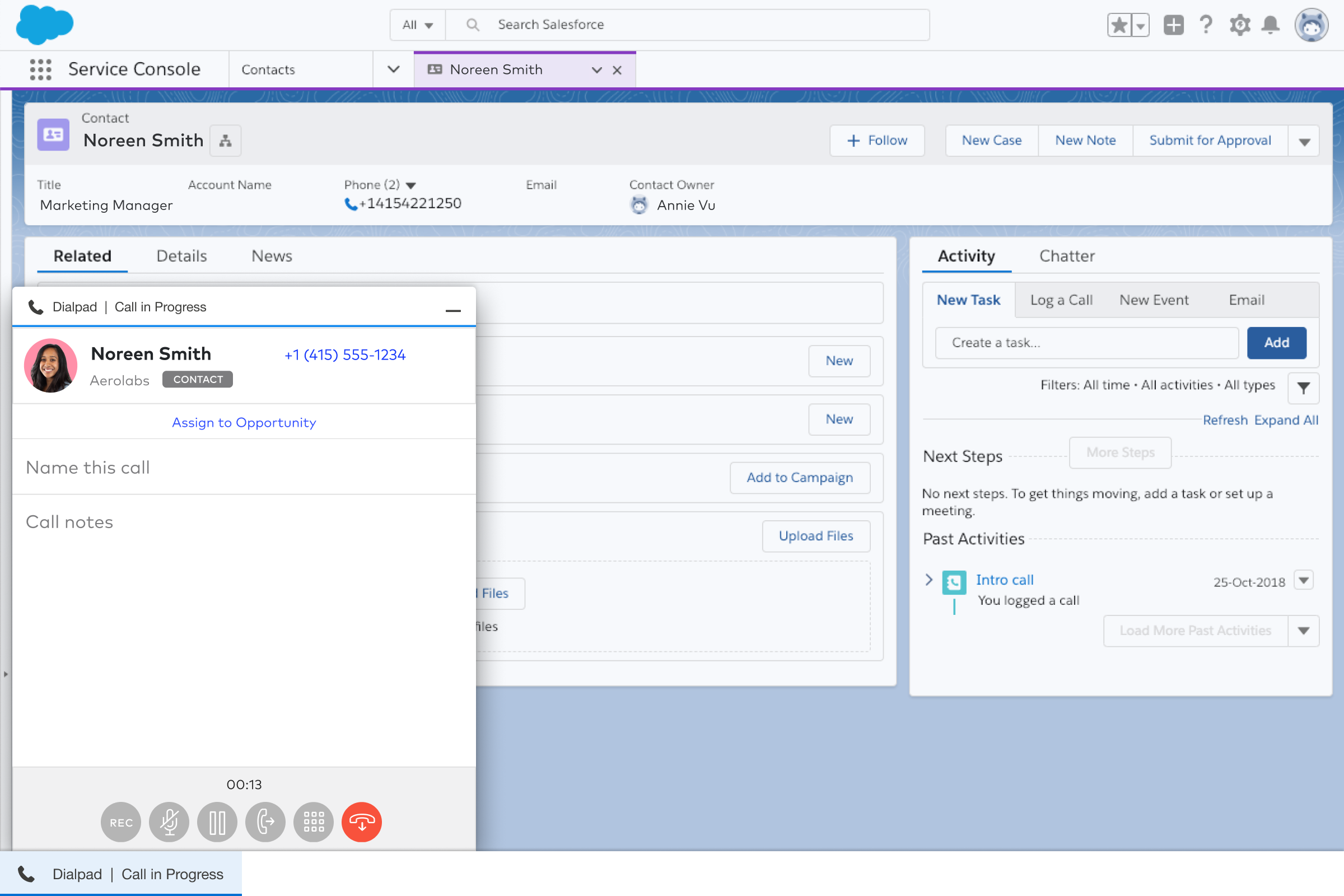Follow Noreen Smith contact

(x=877, y=141)
